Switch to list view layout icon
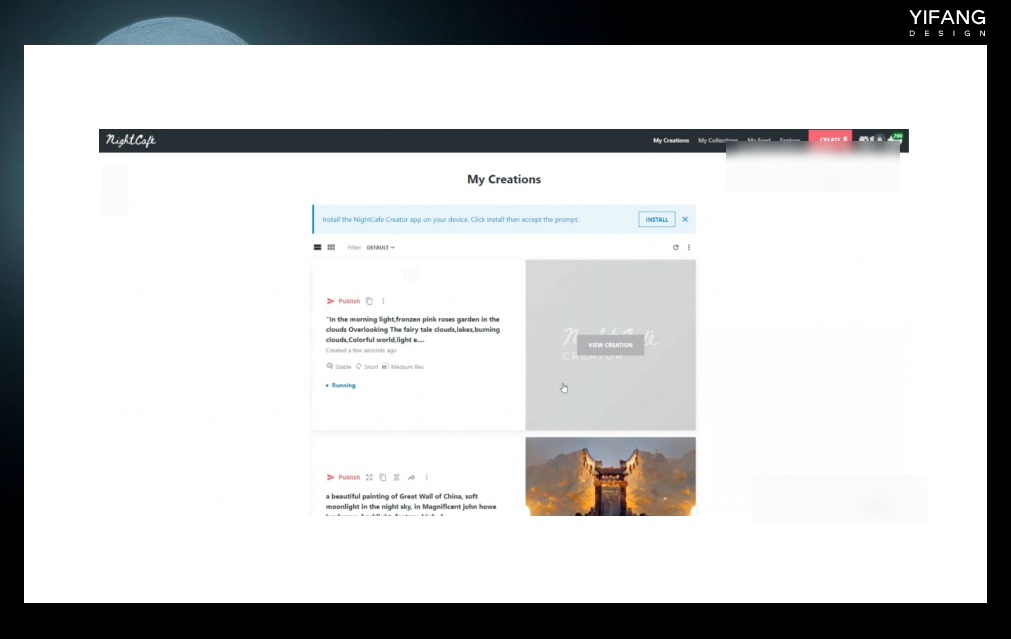1011x639 pixels. click(318, 247)
